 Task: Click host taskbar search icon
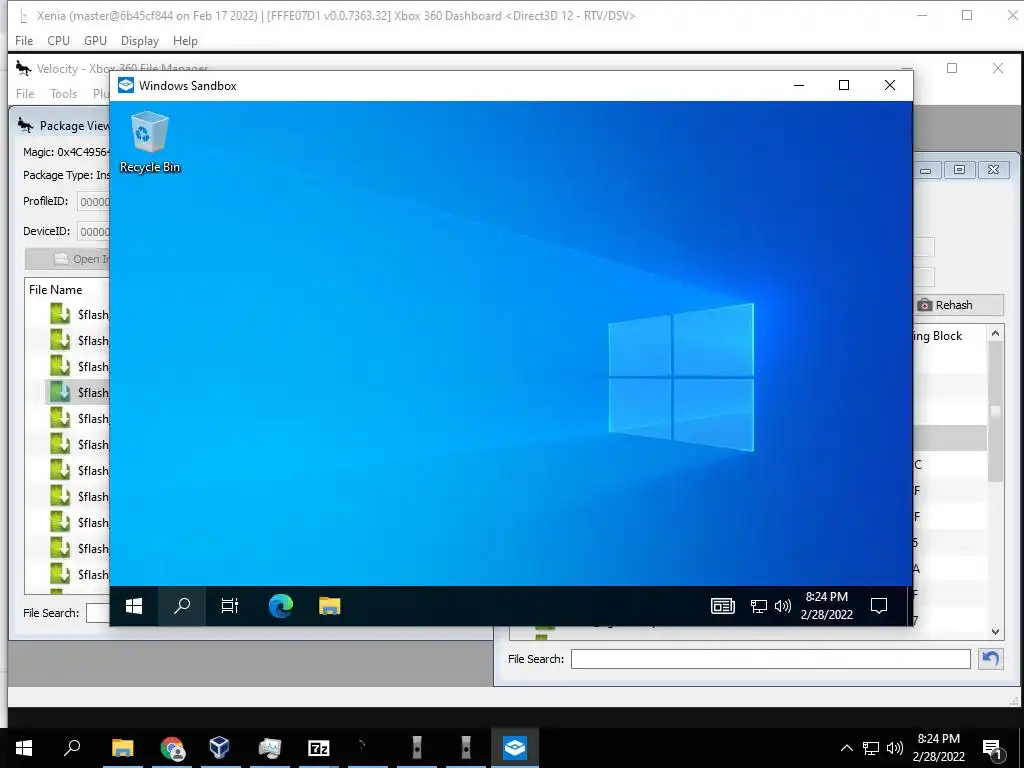72,748
